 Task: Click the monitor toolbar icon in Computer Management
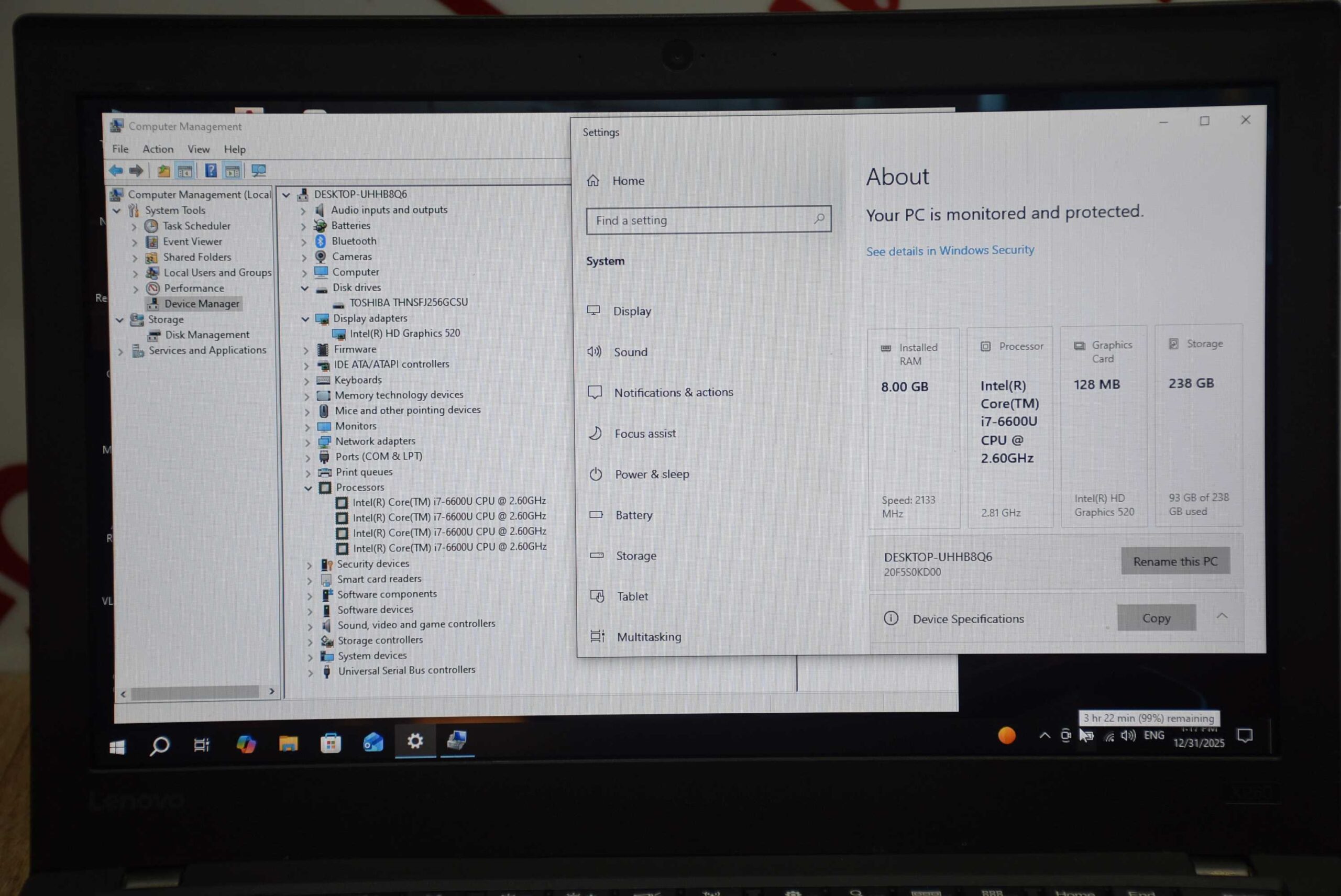pyautogui.click(x=258, y=170)
